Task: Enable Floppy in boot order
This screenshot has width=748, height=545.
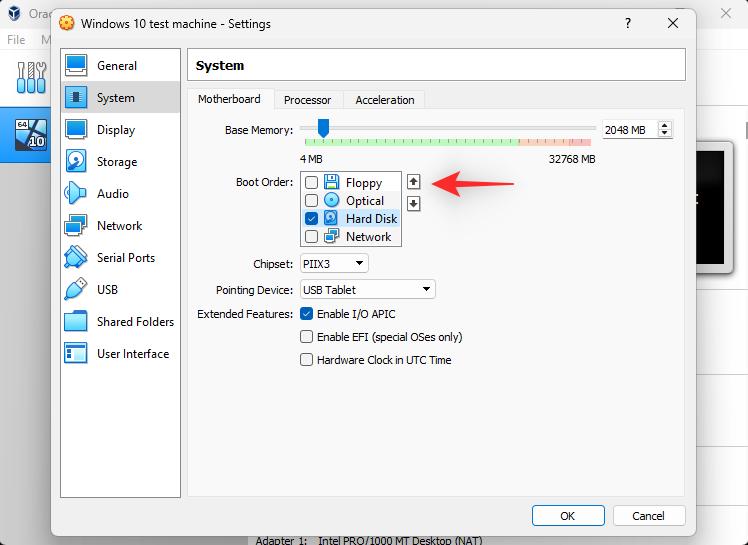Action: [312, 182]
